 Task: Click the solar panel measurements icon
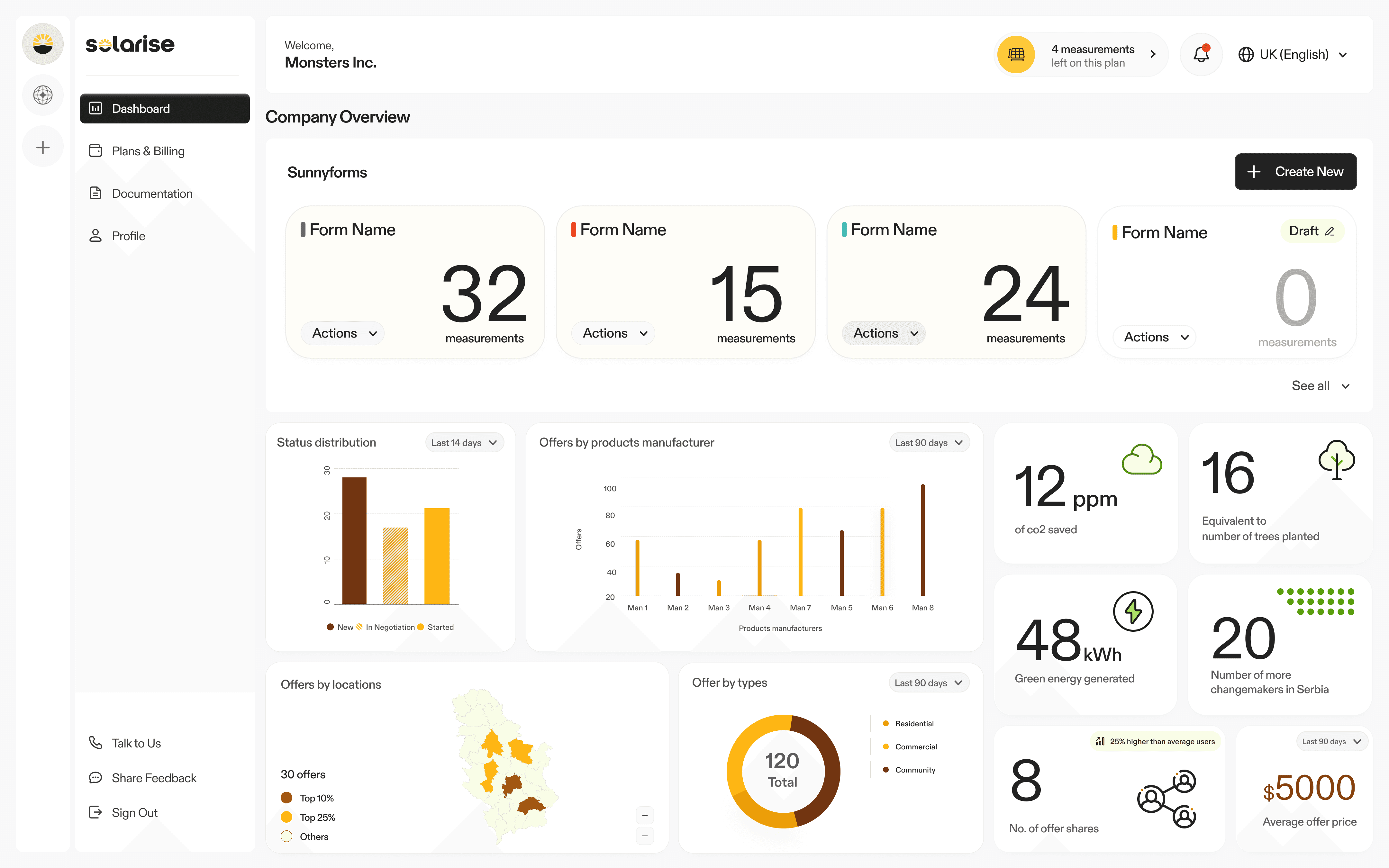pyautogui.click(x=1016, y=55)
